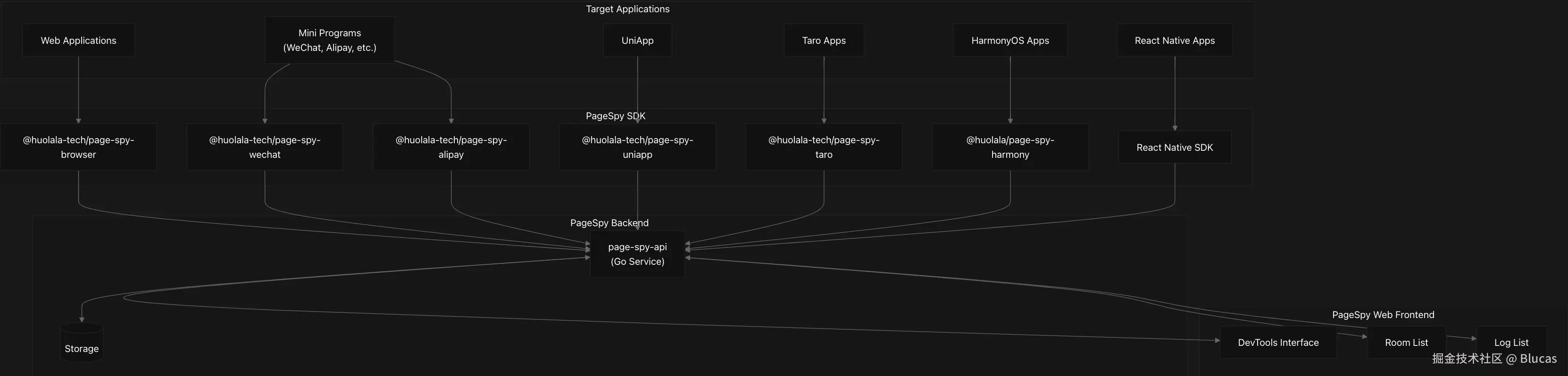This screenshot has width=1568, height=376.
Task: Select the Log List node
Action: tap(1511, 343)
